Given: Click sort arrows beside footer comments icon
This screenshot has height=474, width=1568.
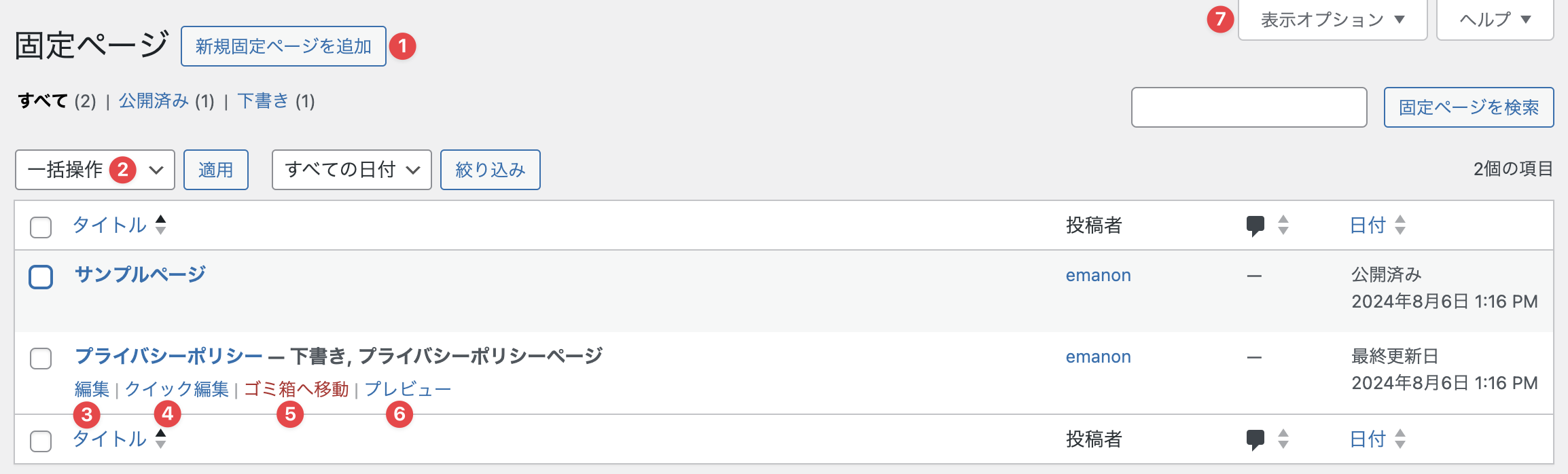Looking at the screenshot, I should (1283, 439).
